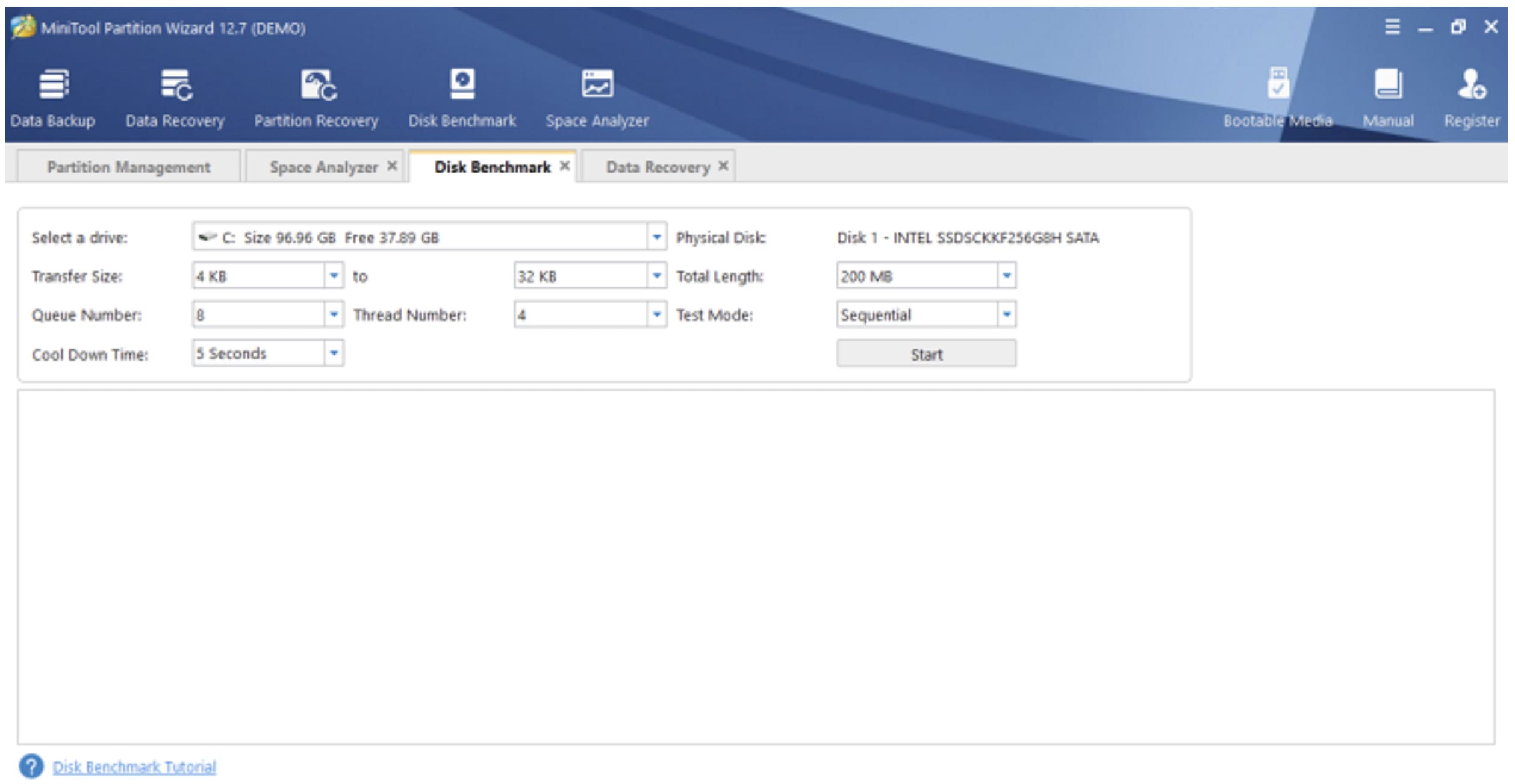1515x784 pixels.
Task: Expand the Test Mode Sequential dropdown
Action: [x=1006, y=314]
